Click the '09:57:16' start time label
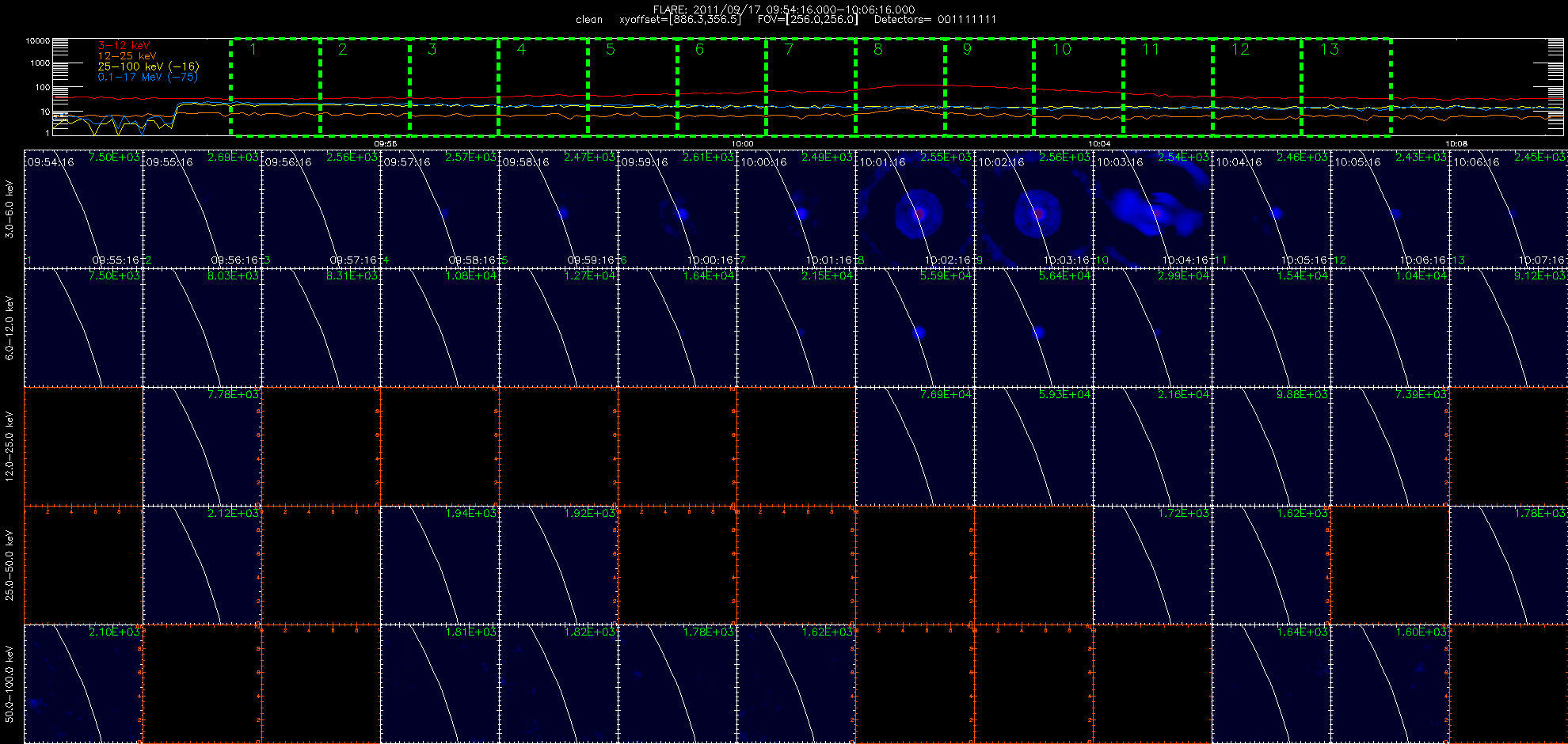Viewport: 1568px width, 744px height. click(407, 162)
